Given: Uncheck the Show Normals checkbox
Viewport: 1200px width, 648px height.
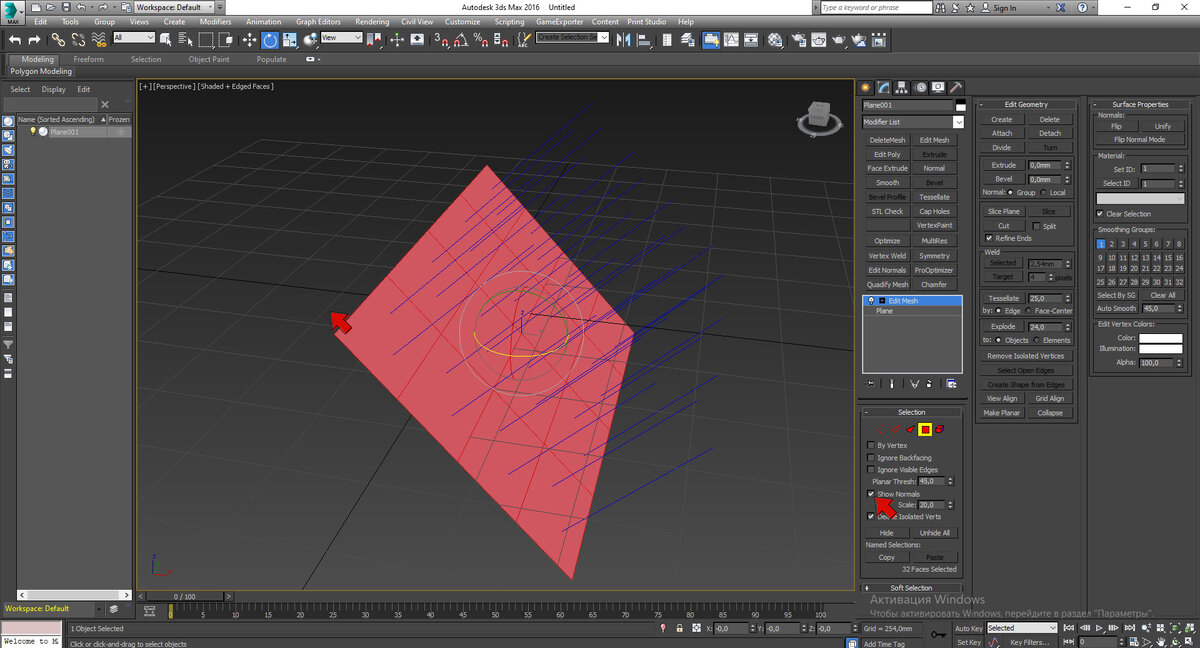Looking at the screenshot, I should (871, 494).
